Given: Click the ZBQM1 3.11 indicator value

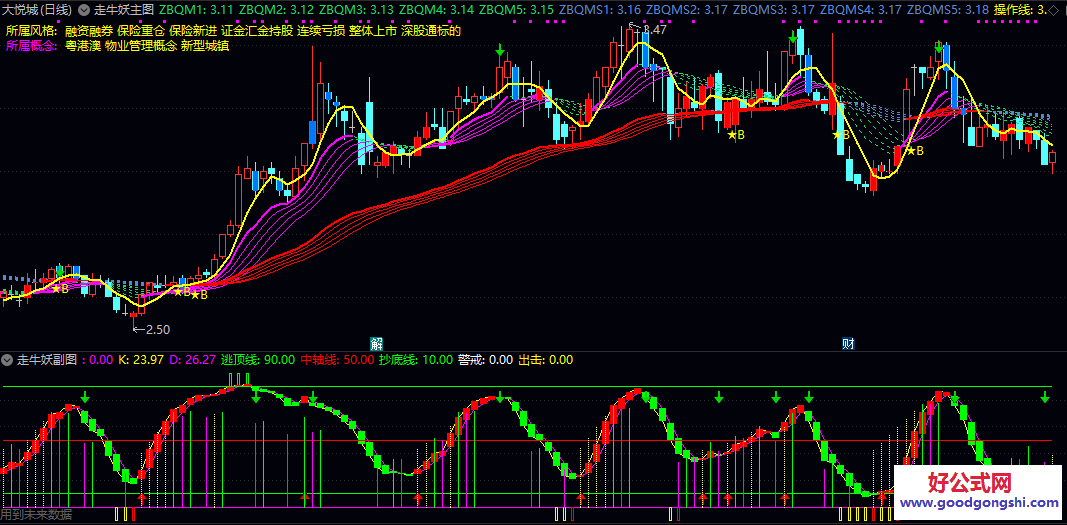Looking at the screenshot, I should click(x=196, y=10).
